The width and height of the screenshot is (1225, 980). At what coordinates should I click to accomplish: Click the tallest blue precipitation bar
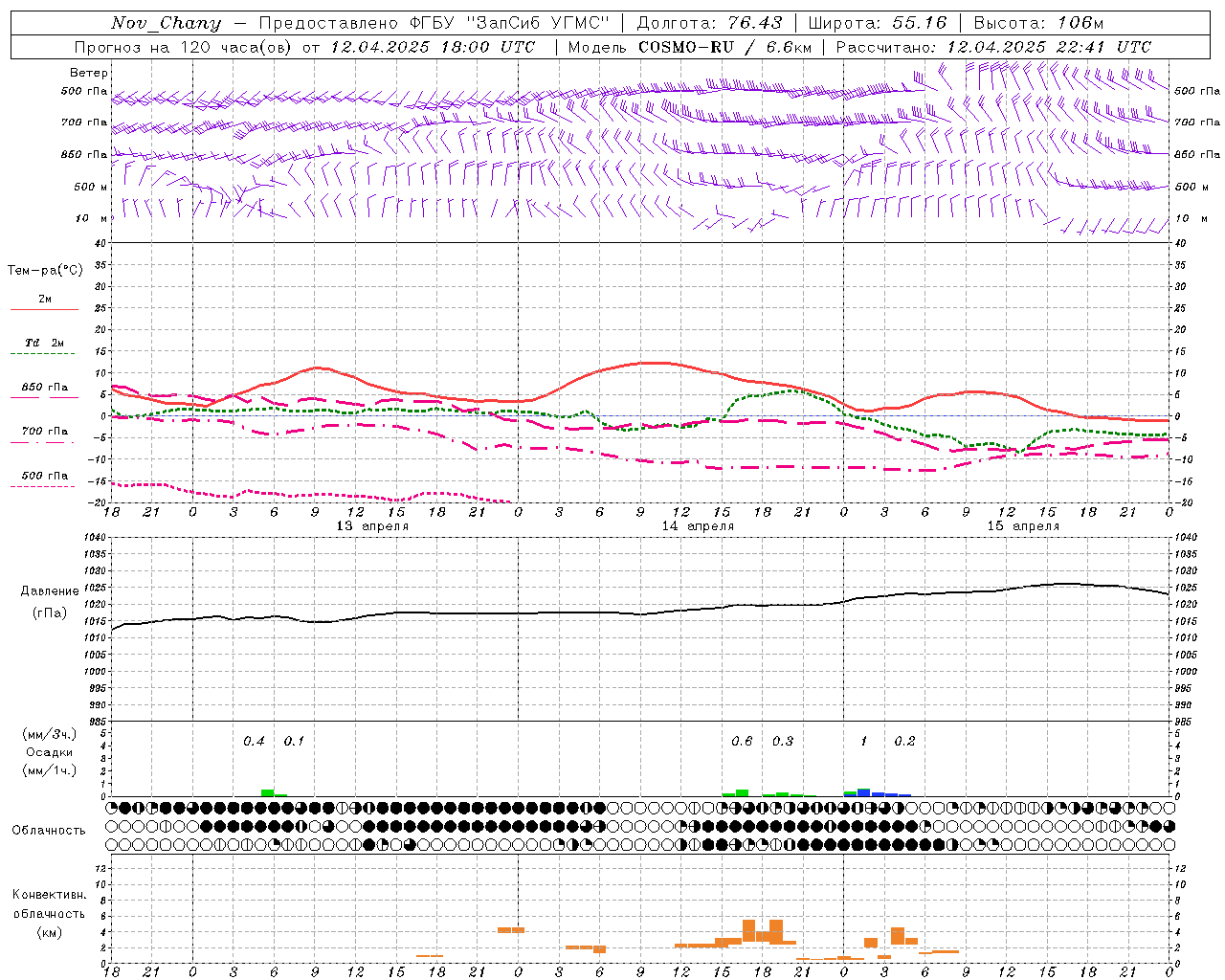[864, 792]
